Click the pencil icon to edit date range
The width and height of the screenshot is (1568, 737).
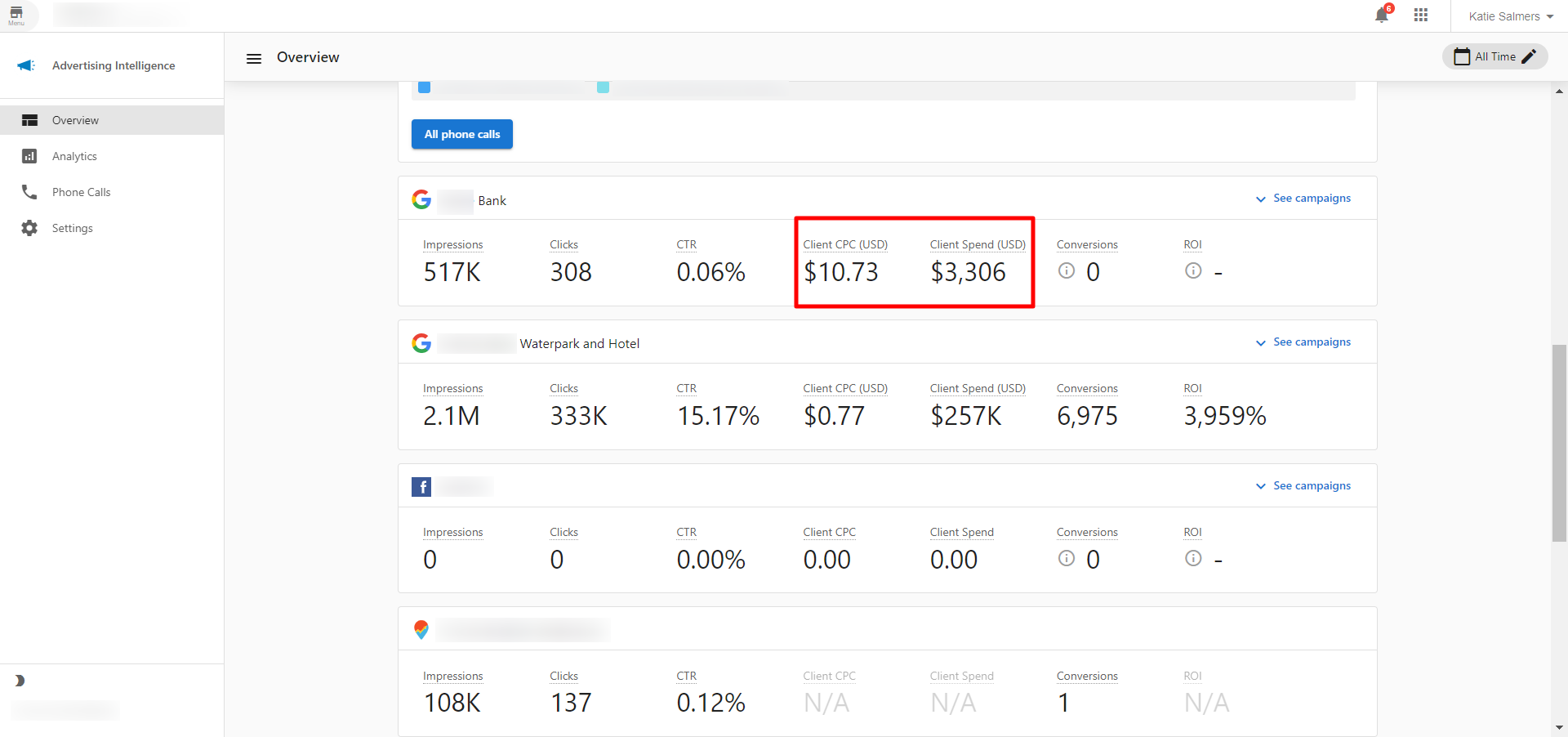tap(1530, 56)
